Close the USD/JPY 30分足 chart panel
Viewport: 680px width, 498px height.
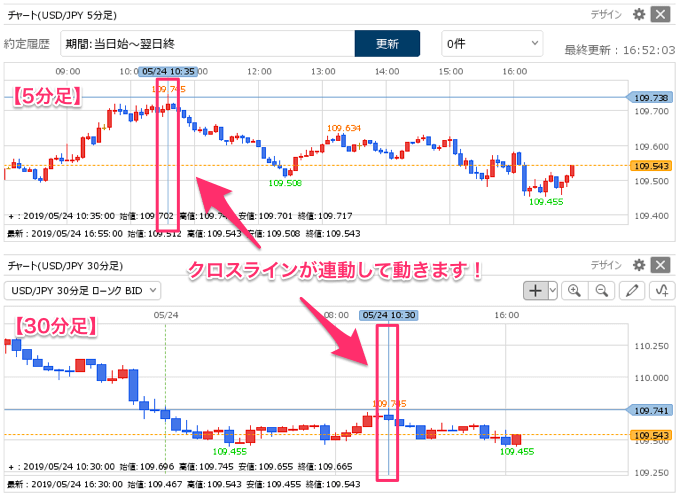click(x=660, y=265)
